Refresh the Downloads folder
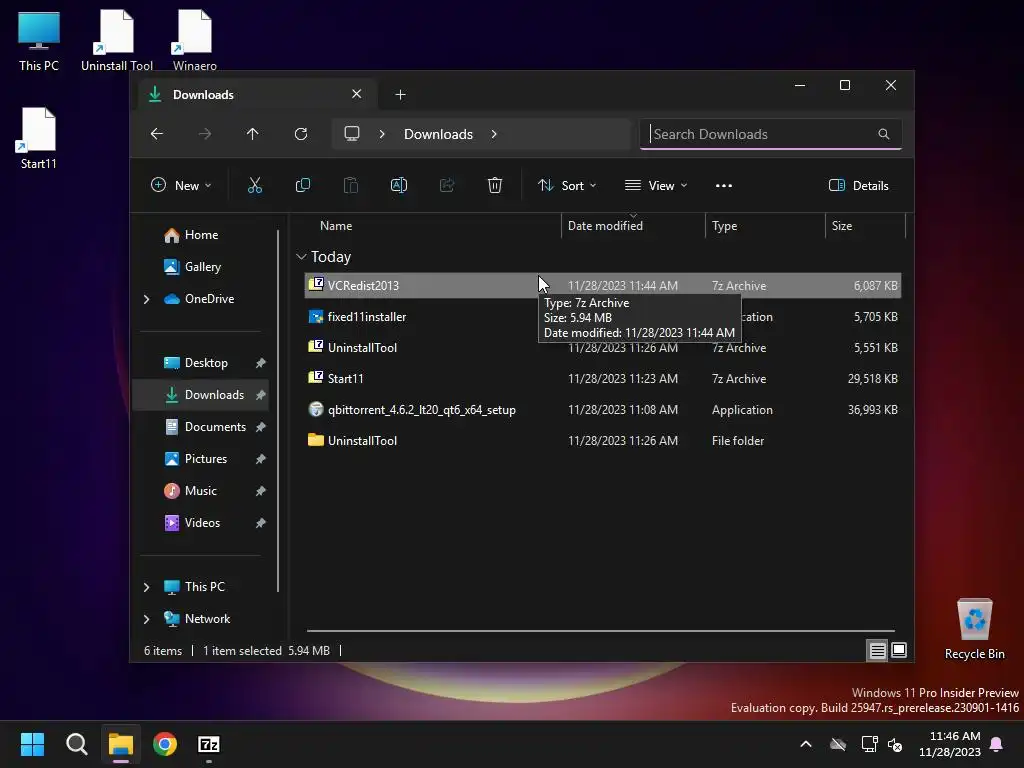Screen dimensions: 1024x768 pyautogui.click(x=301, y=134)
